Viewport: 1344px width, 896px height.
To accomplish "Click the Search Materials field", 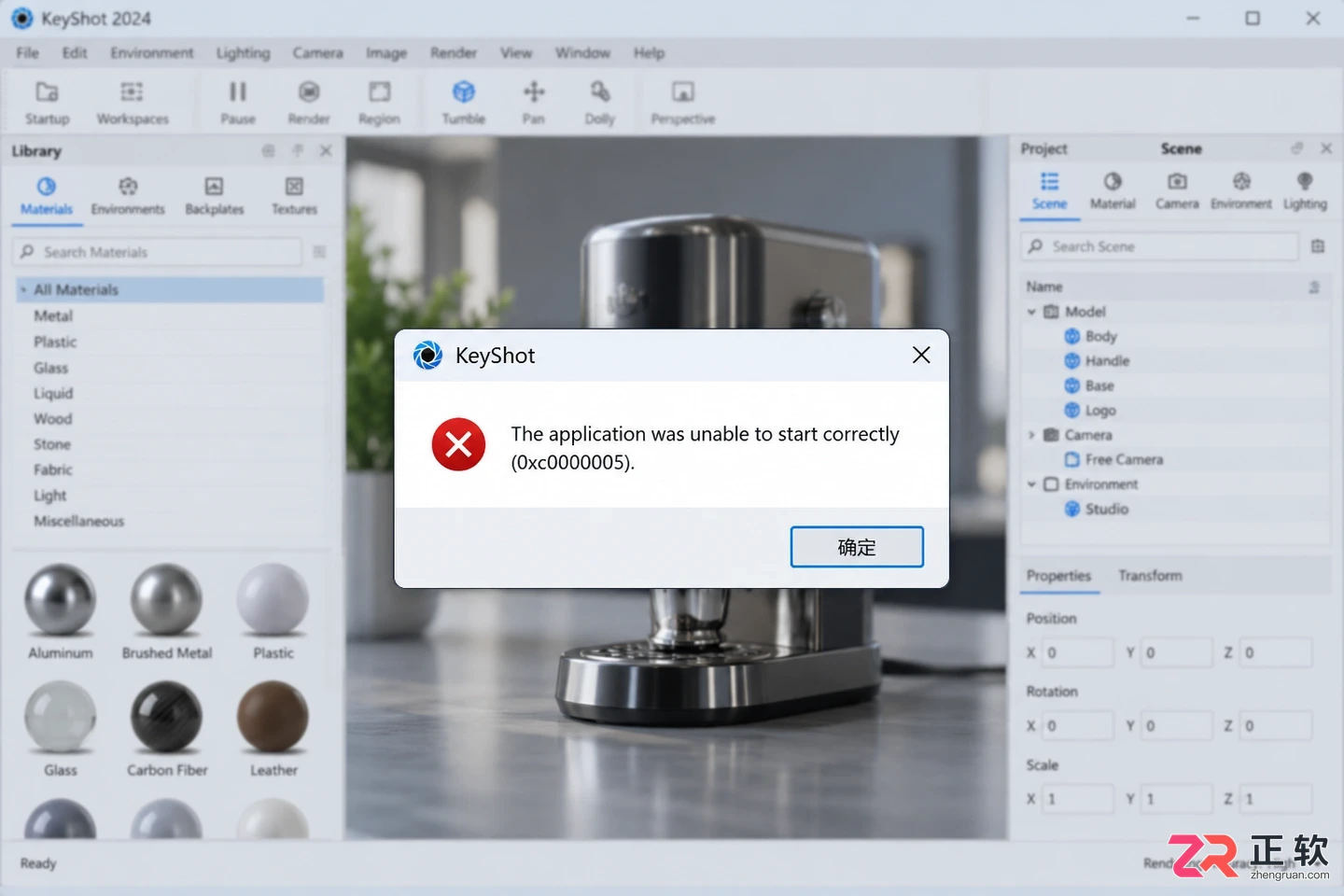I will point(158,252).
